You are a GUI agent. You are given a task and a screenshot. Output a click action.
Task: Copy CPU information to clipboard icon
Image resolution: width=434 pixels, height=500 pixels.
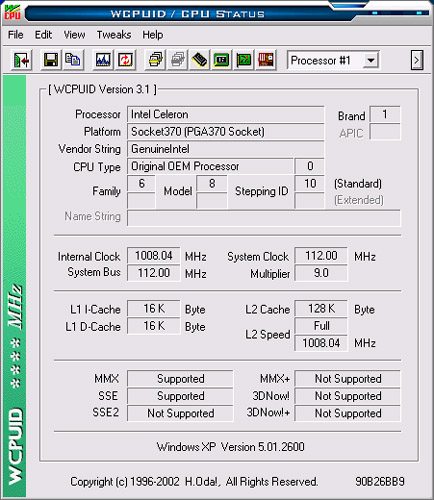coord(73,60)
